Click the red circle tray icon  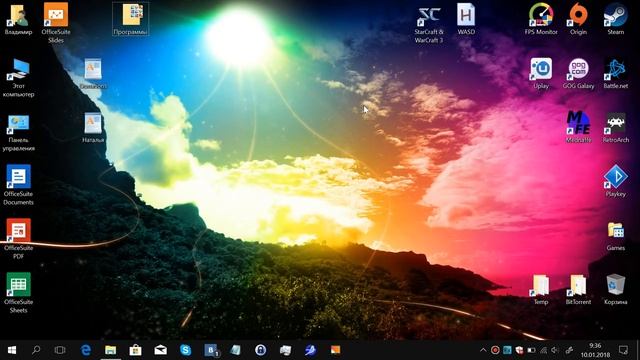pyautogui.click(x=495, y=350)
